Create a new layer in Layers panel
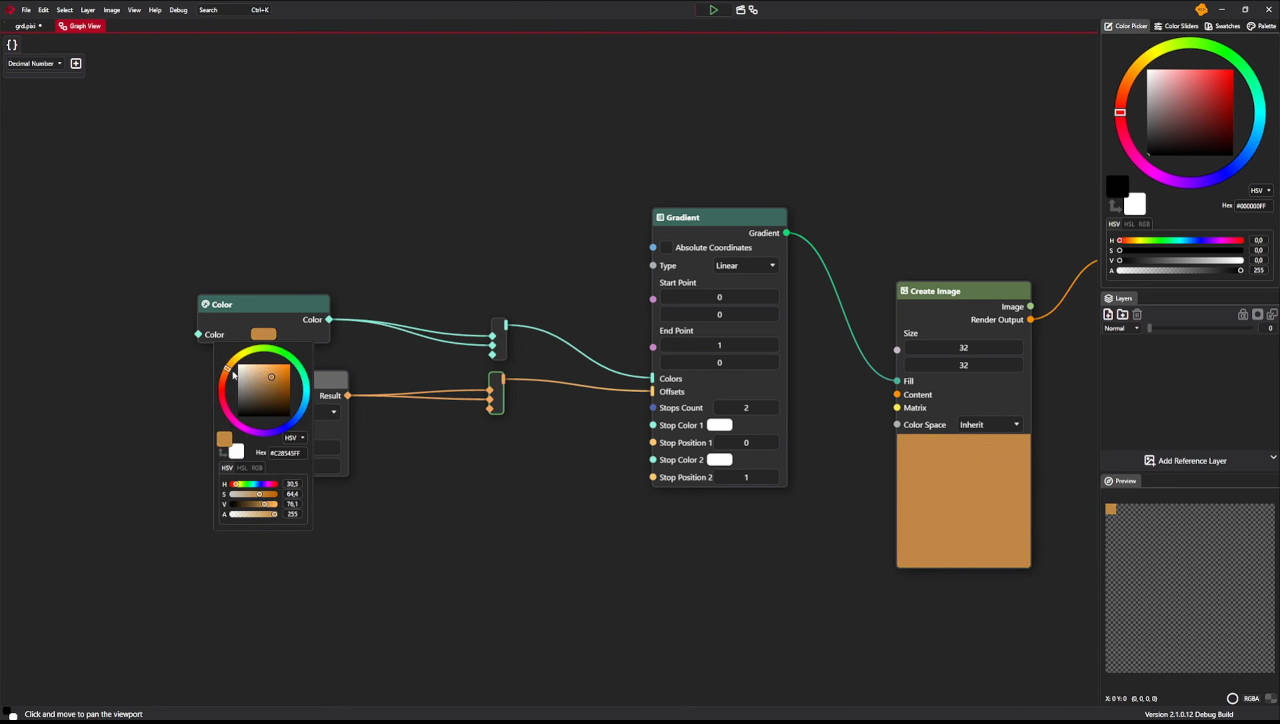Screen dimensions: 1280x724 pos(1108,315)
